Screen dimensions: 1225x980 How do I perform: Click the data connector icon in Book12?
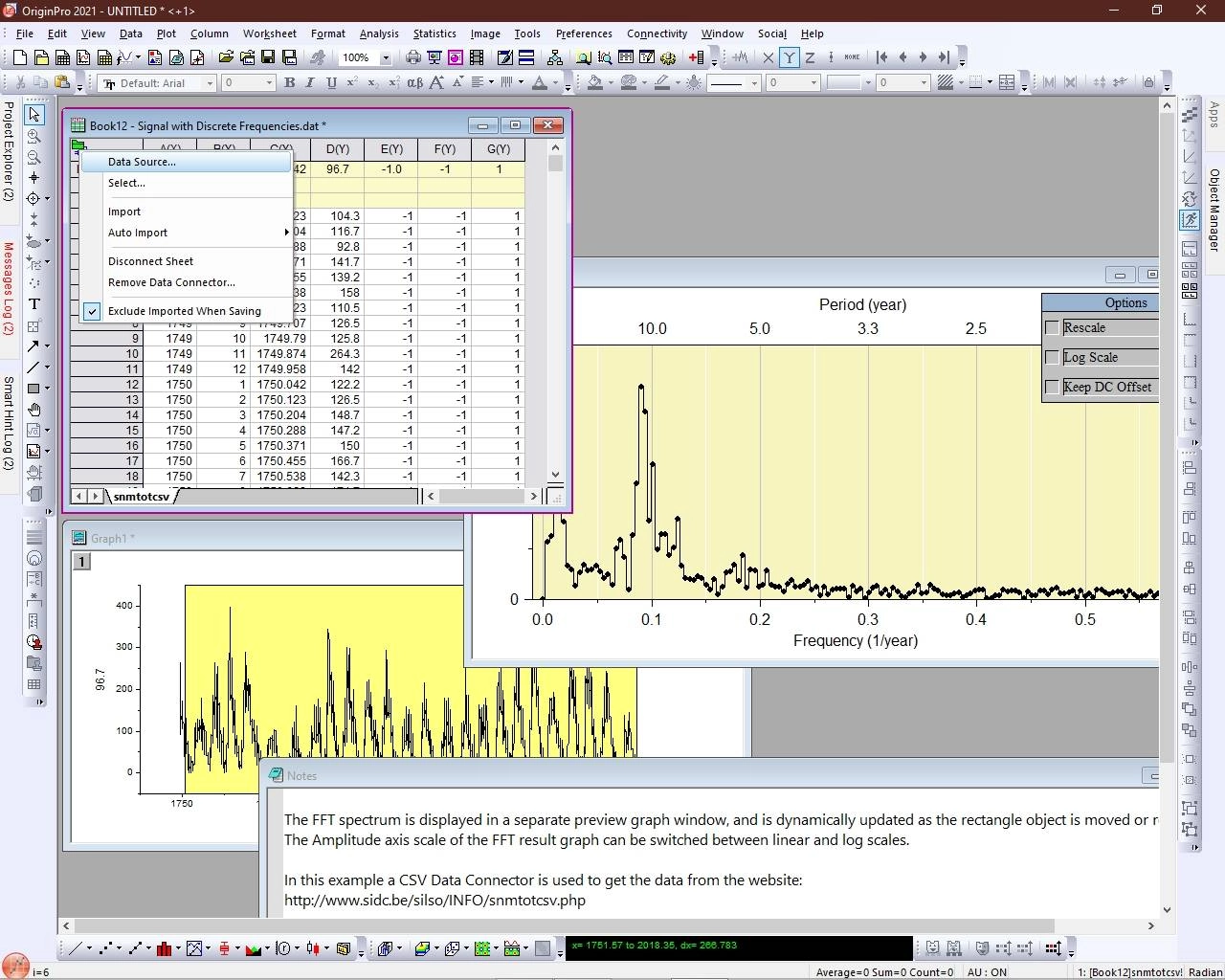point(77,146)
